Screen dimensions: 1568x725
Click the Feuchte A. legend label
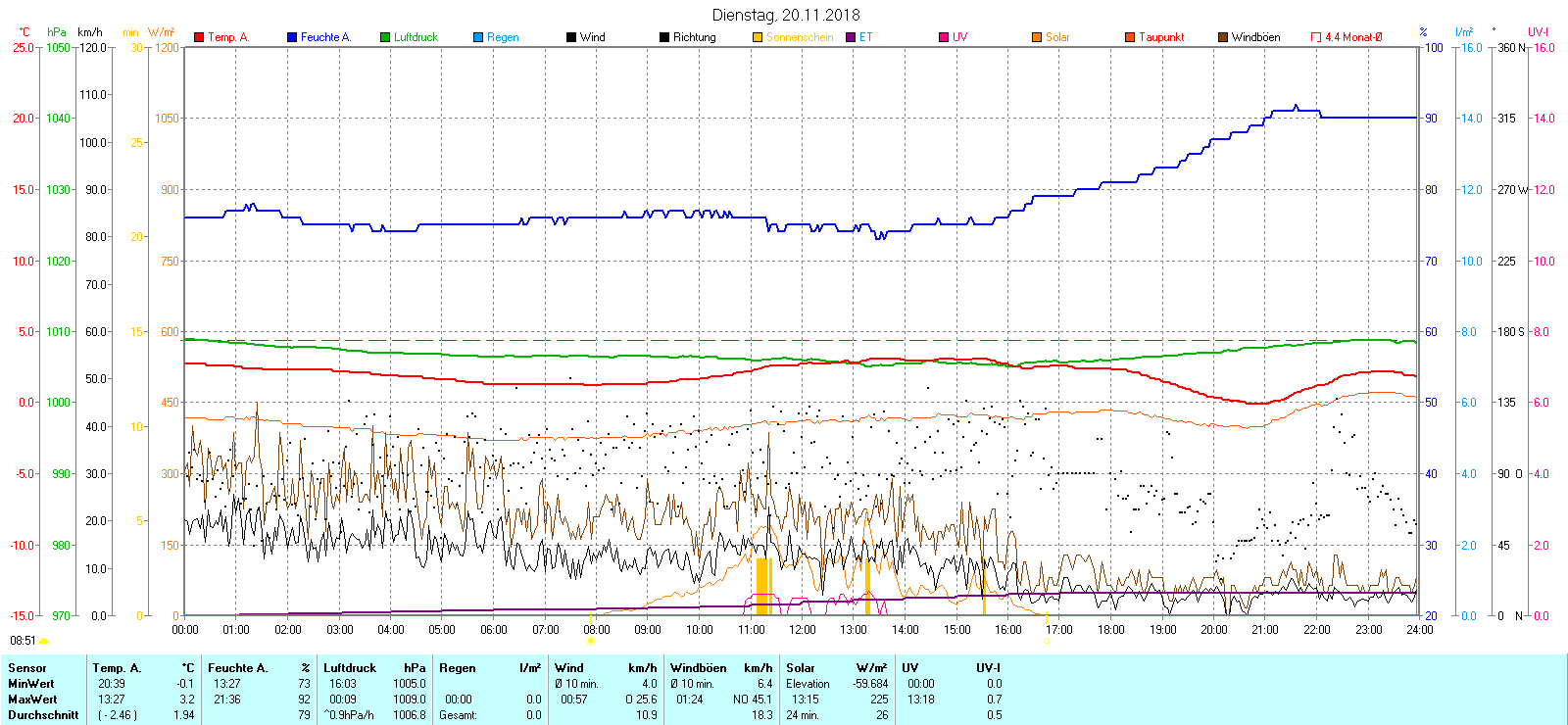(x=325, y=37)
